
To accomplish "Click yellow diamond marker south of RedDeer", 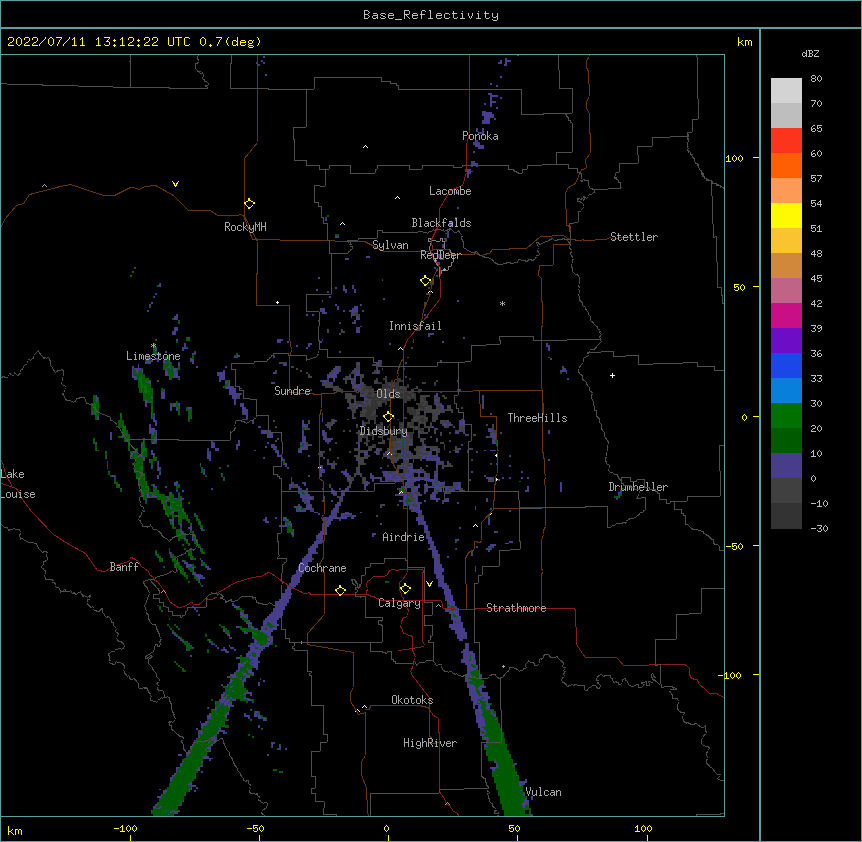I will [426, 281].
